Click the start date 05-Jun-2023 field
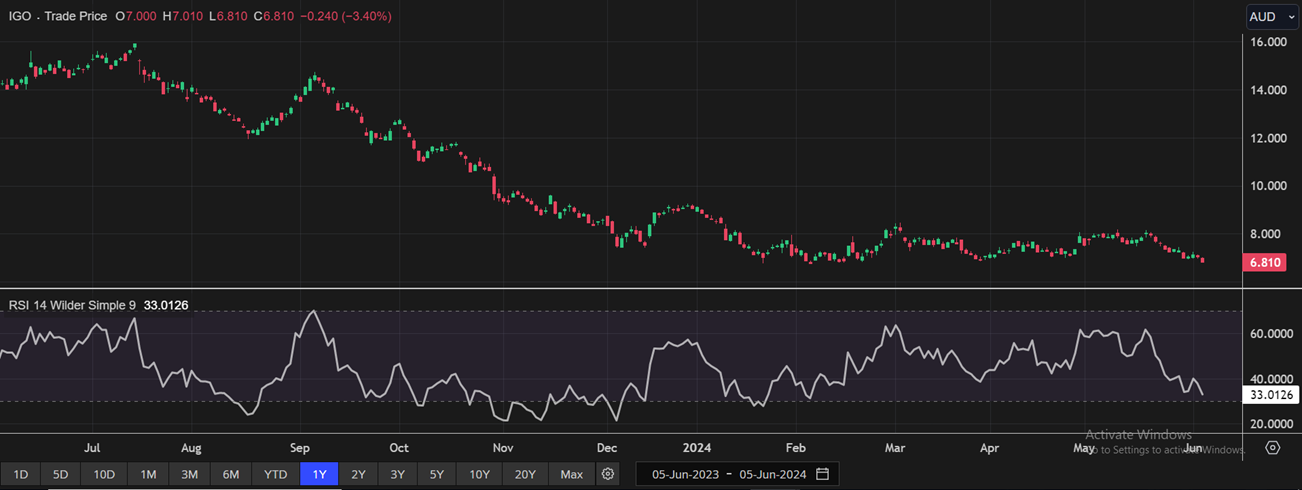The image size is (1302, 490). pos(684,473)
